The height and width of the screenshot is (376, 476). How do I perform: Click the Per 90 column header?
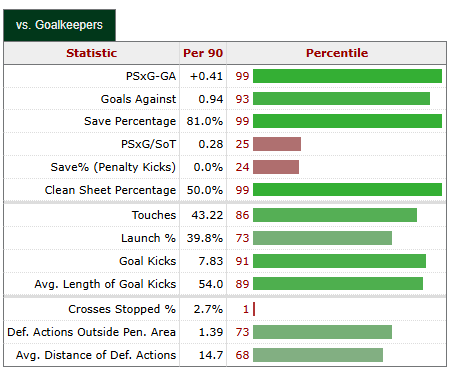(x=203, y=53)
